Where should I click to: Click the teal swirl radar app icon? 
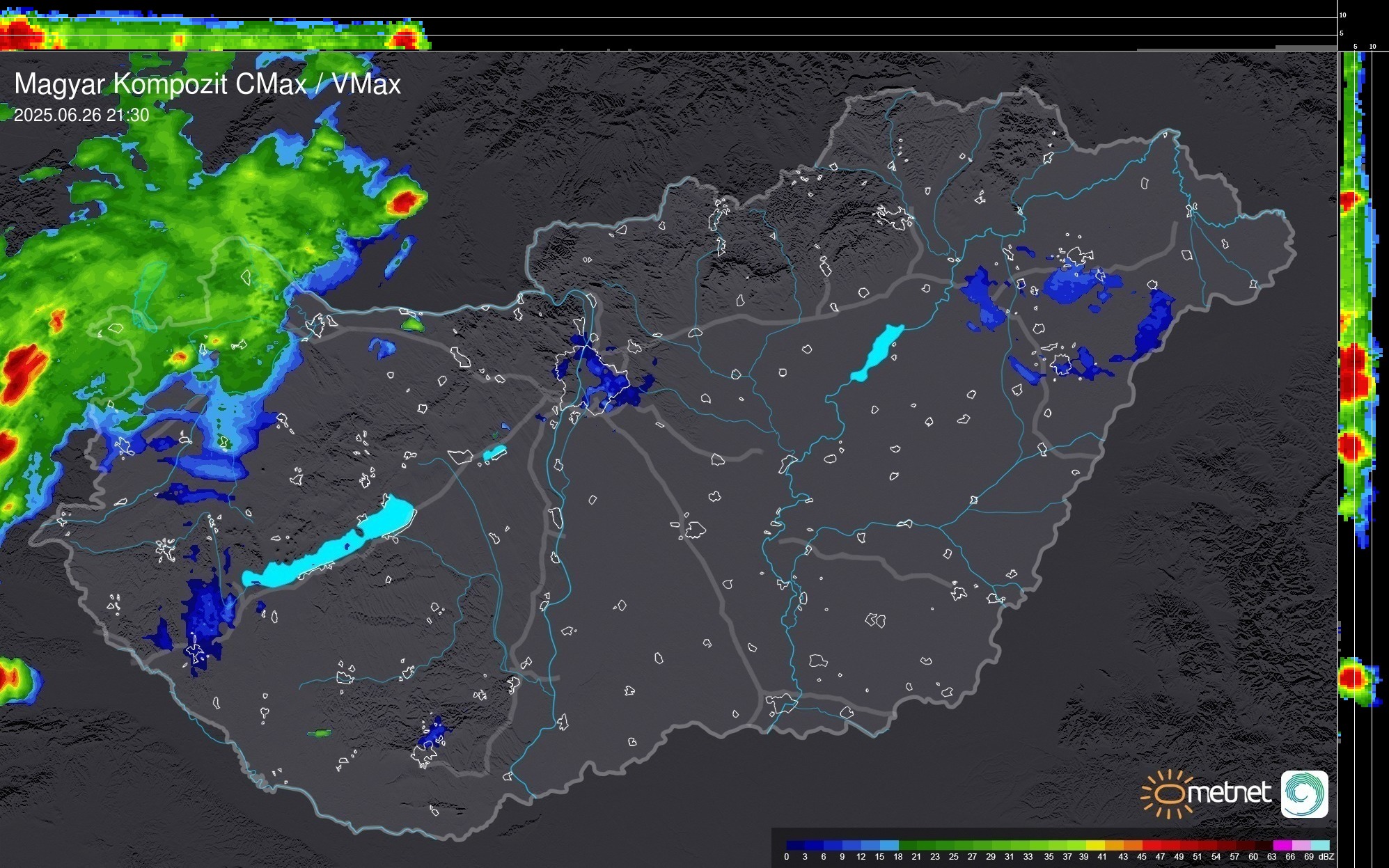[1304, 794]
